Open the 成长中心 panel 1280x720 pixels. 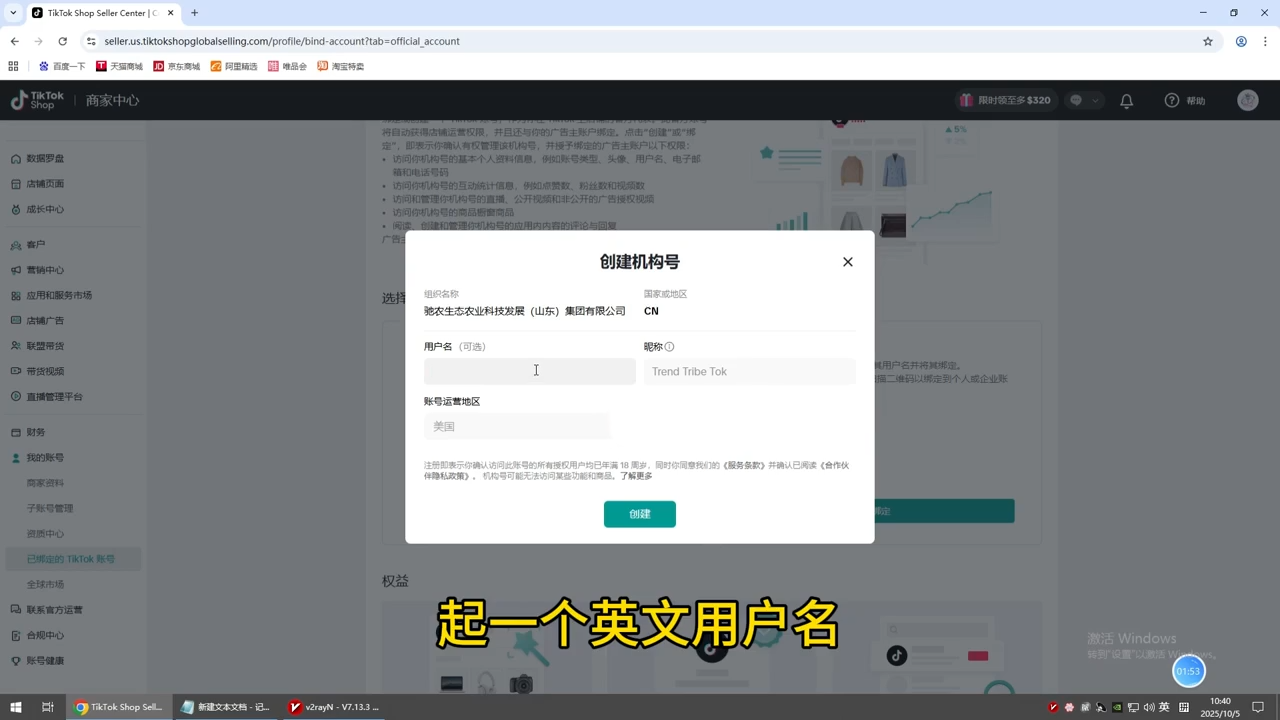click(x=45, y=208)
